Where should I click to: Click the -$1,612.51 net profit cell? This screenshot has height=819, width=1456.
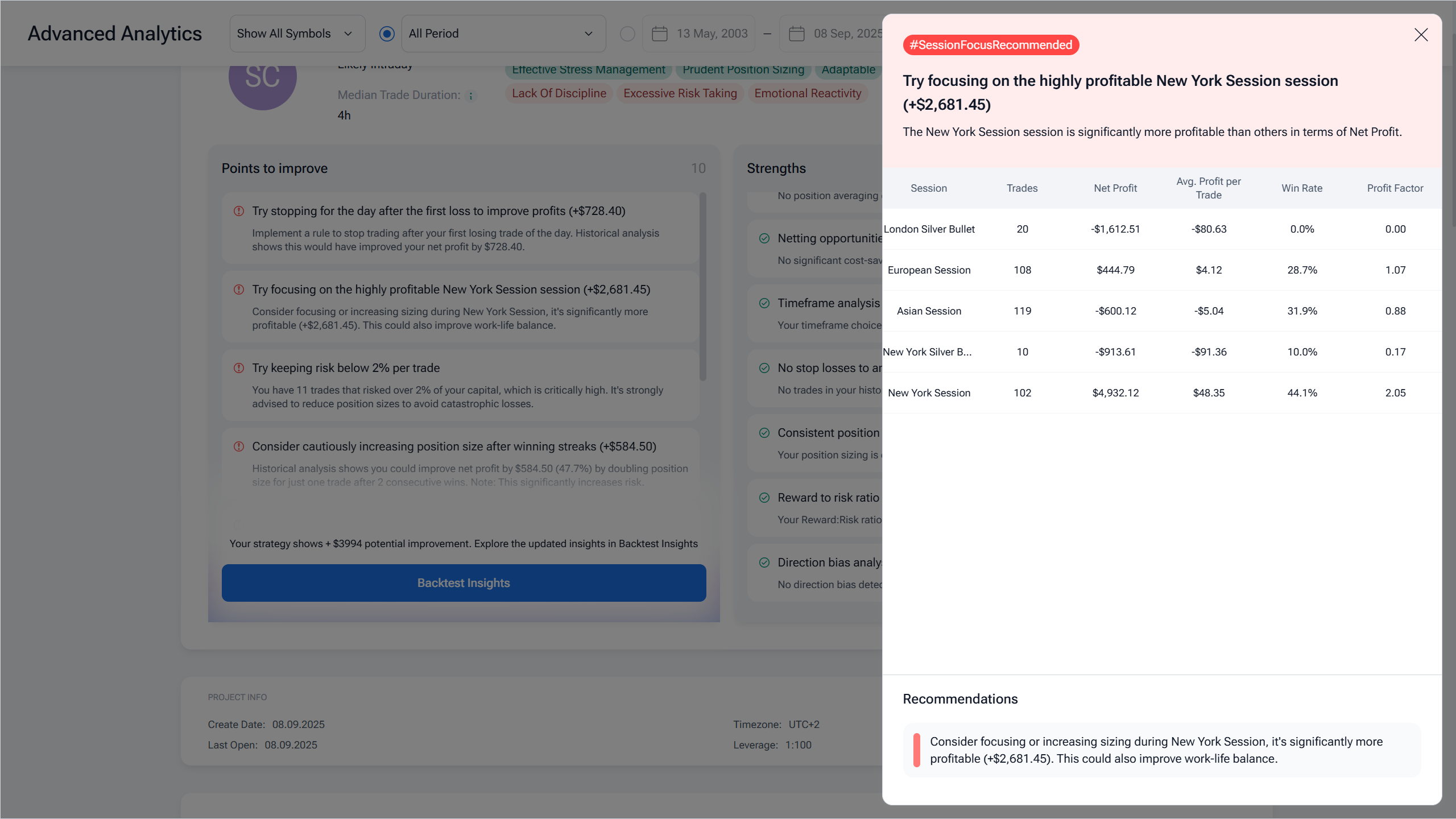(x=1115, y=229)
